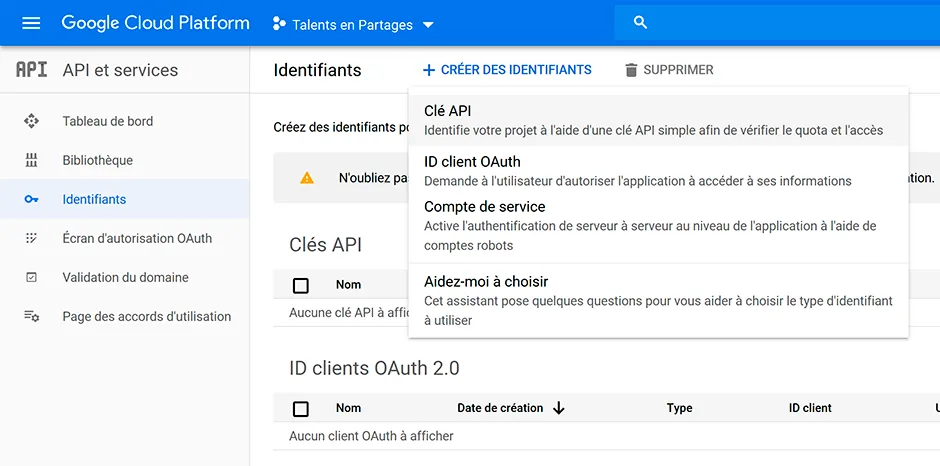Click the descending arrow beside Date de création
The image size is (940, 466).
click(x=559, y=408)
